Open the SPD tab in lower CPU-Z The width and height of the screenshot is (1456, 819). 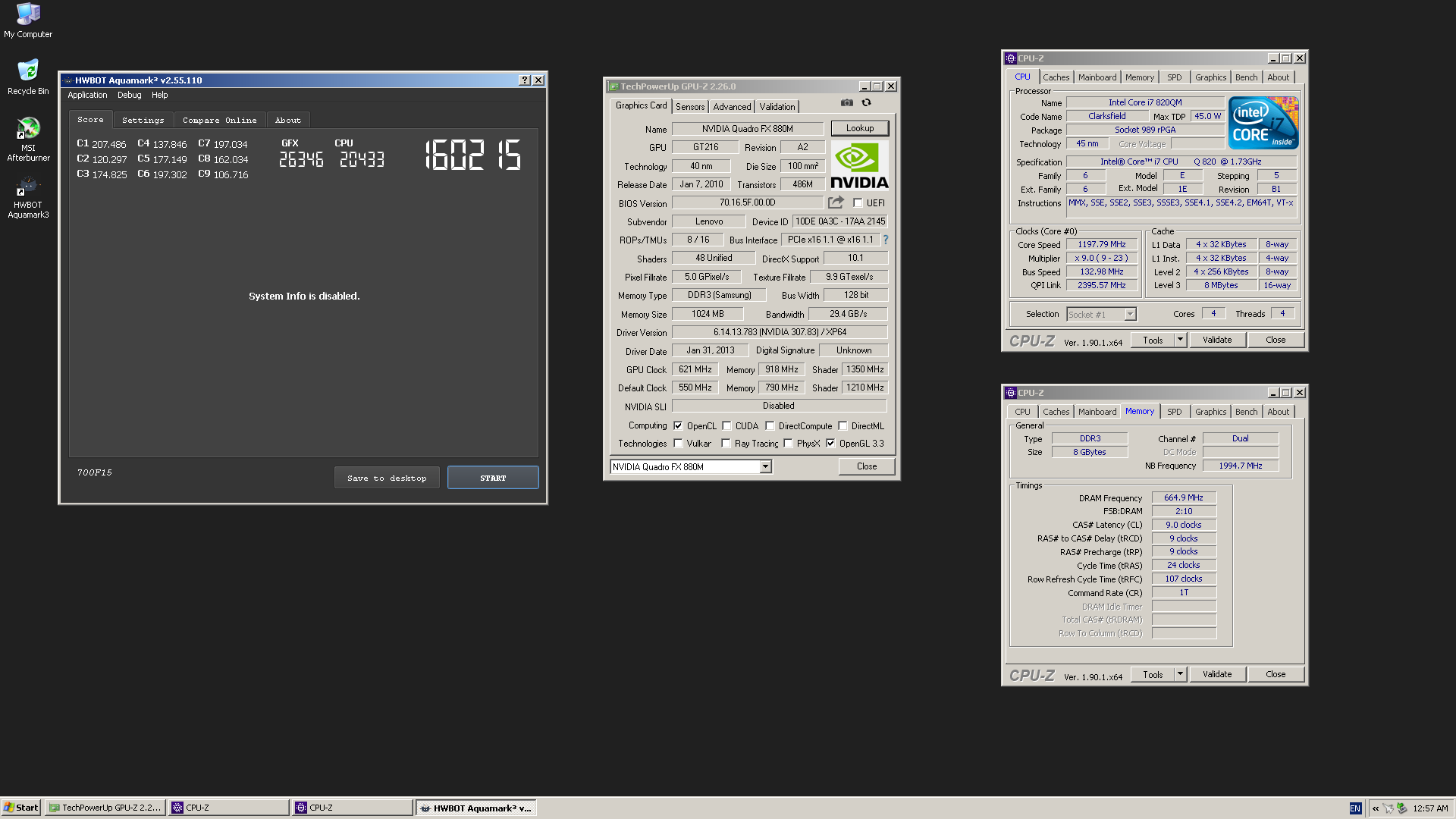[x=1174, y=412]
